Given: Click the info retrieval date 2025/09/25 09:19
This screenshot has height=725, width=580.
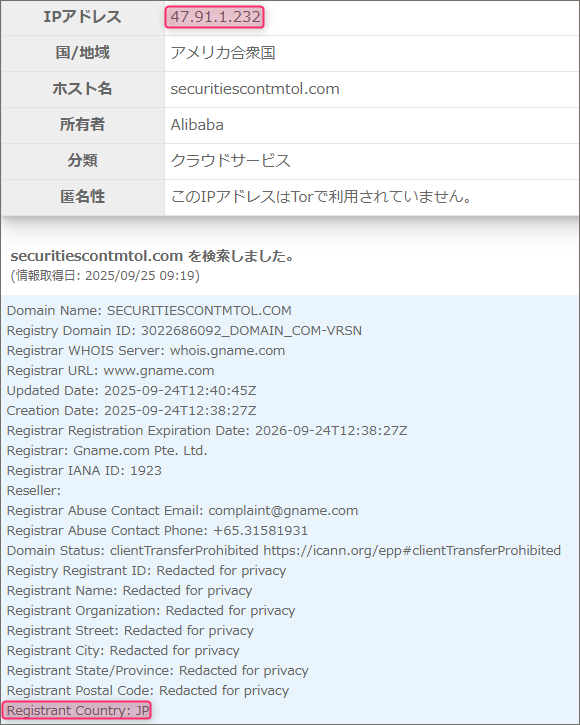Looking at the screenshot, I should coord(141,276).
